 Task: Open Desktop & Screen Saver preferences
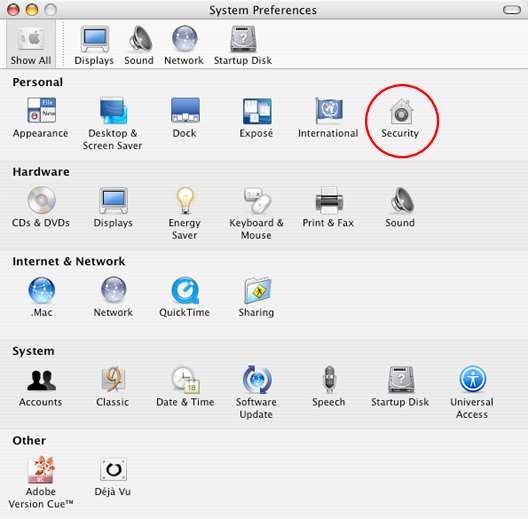[113, 123]
